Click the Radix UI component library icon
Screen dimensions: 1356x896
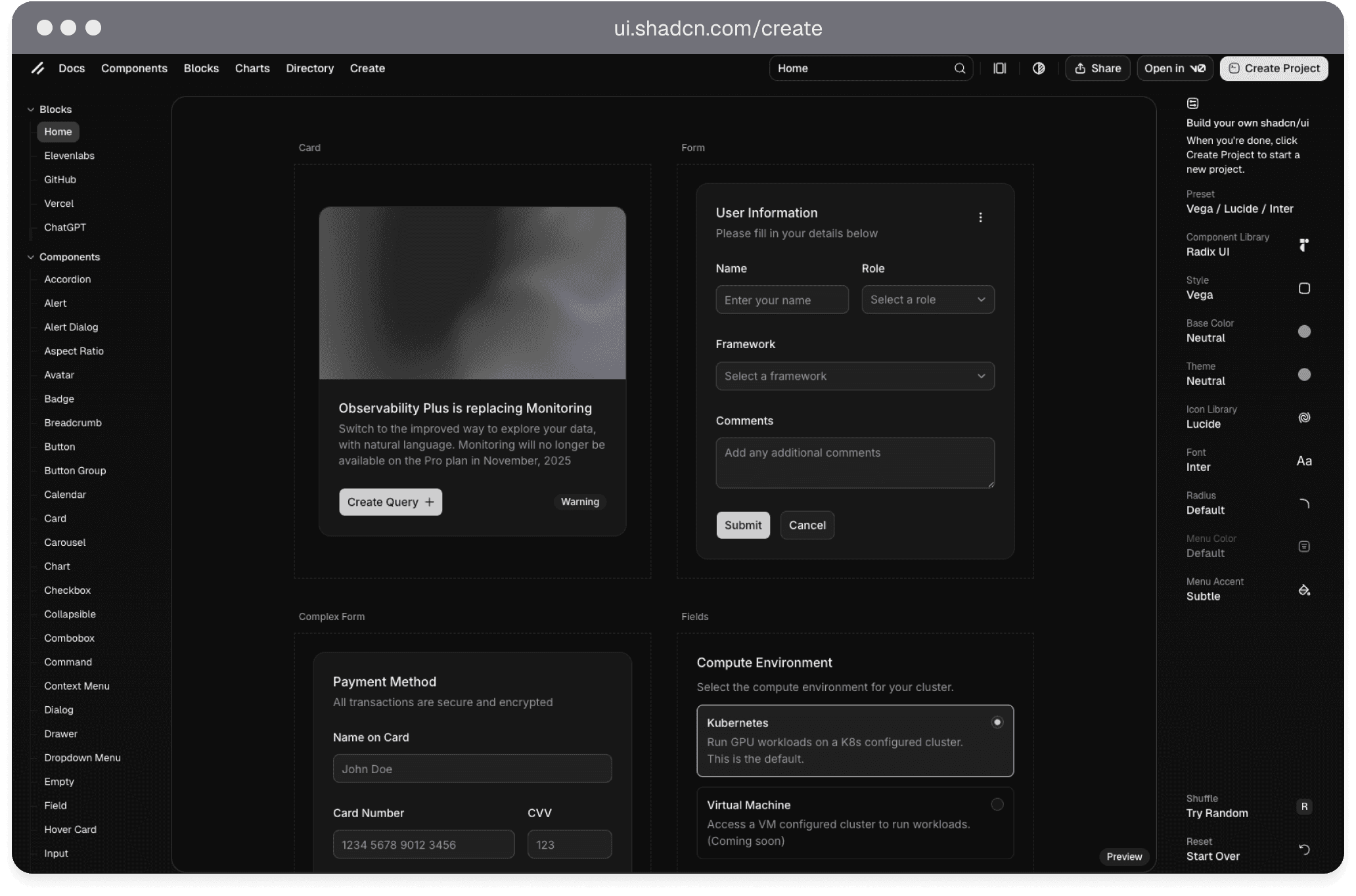point(1304,245)
